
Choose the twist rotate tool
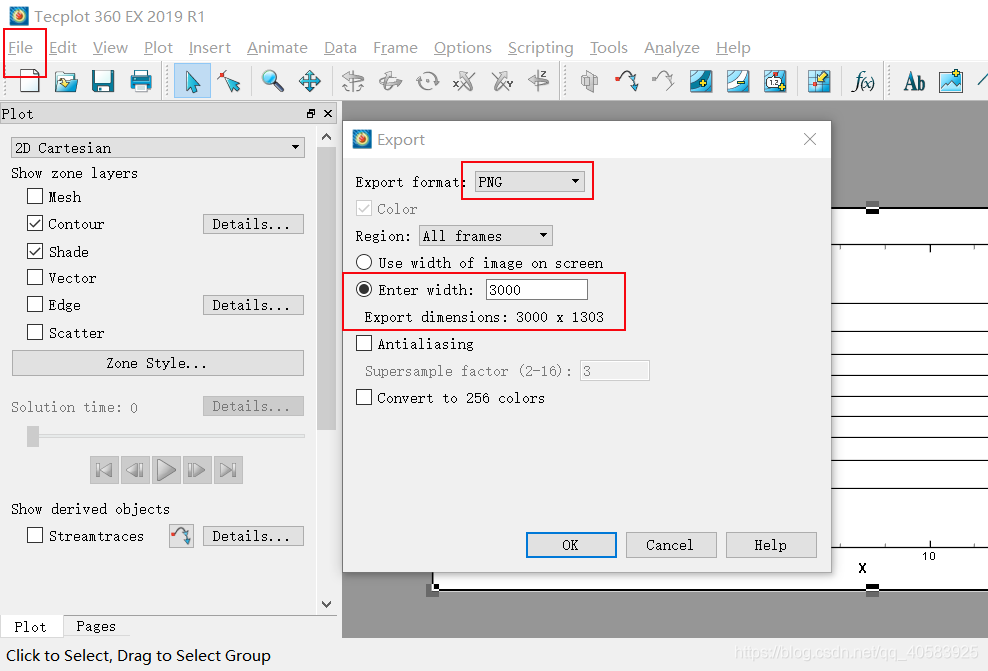427,81
